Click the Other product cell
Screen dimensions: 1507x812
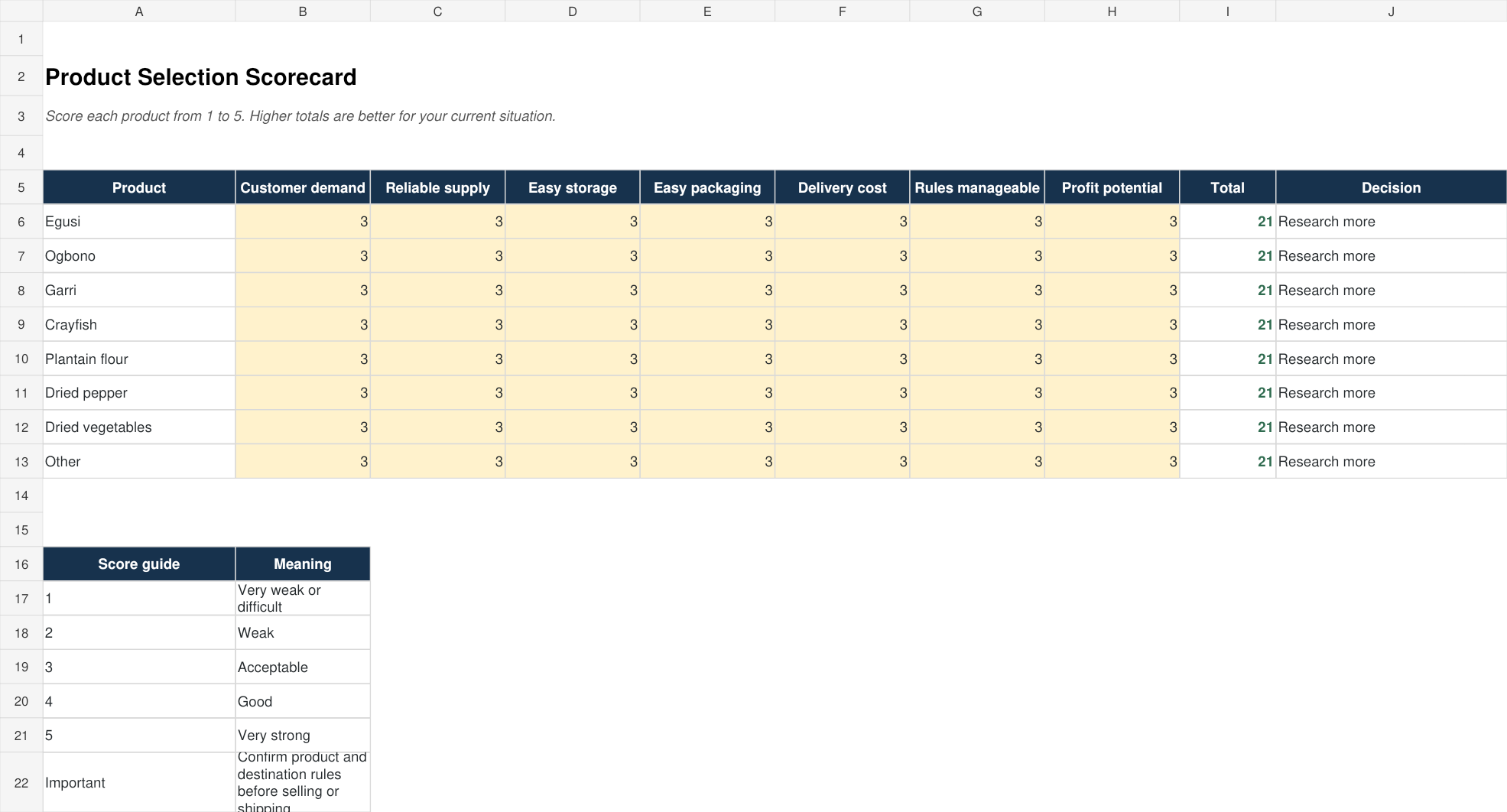(x=139, y=462)
